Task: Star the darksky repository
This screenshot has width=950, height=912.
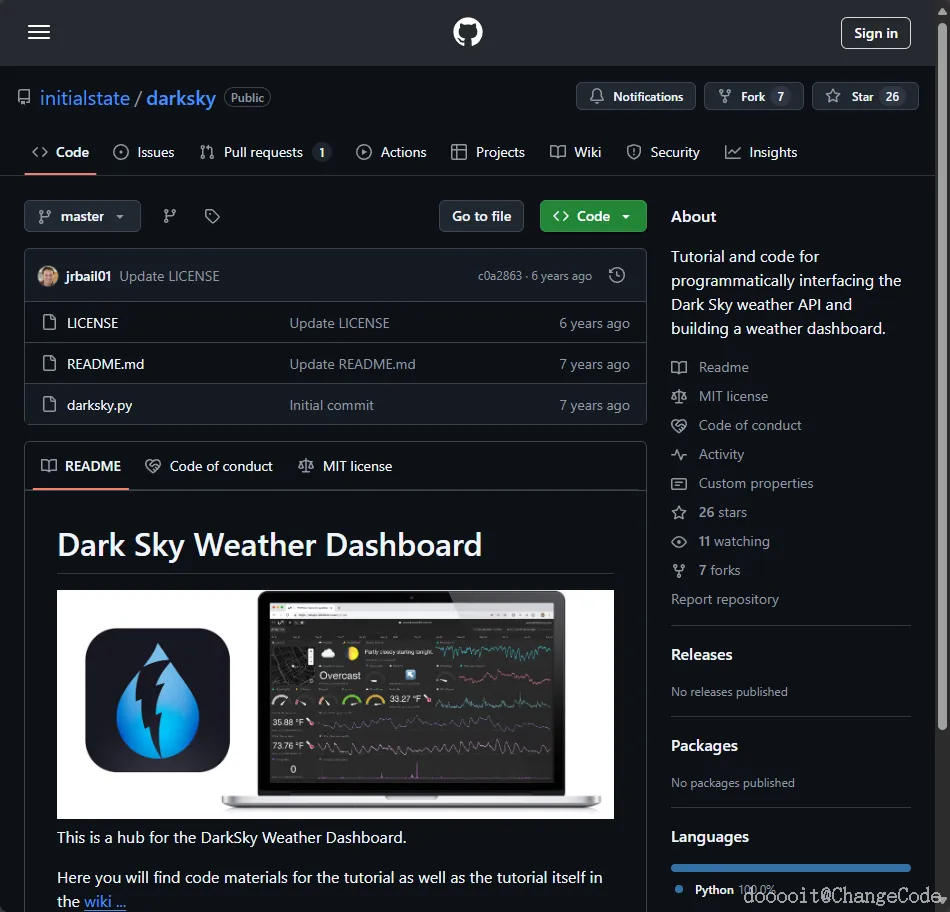Action: point(865,96)
